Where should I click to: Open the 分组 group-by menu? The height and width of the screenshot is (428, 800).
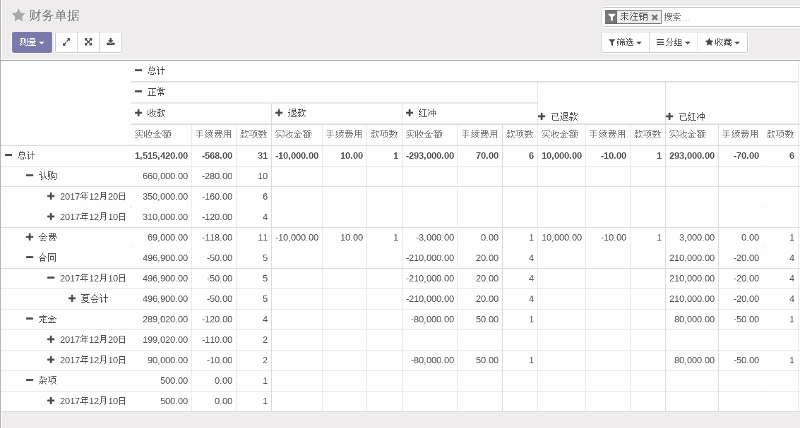[672, 43]
